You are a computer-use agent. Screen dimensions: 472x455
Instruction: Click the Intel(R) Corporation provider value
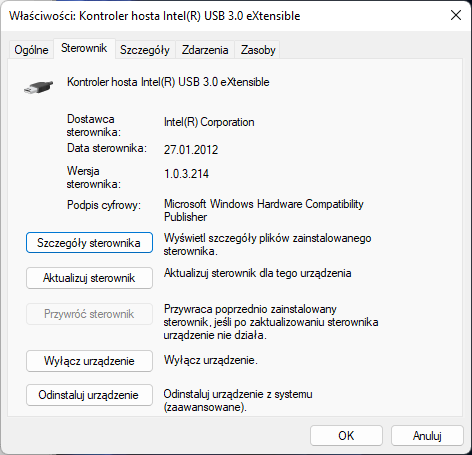click(209, 122)
